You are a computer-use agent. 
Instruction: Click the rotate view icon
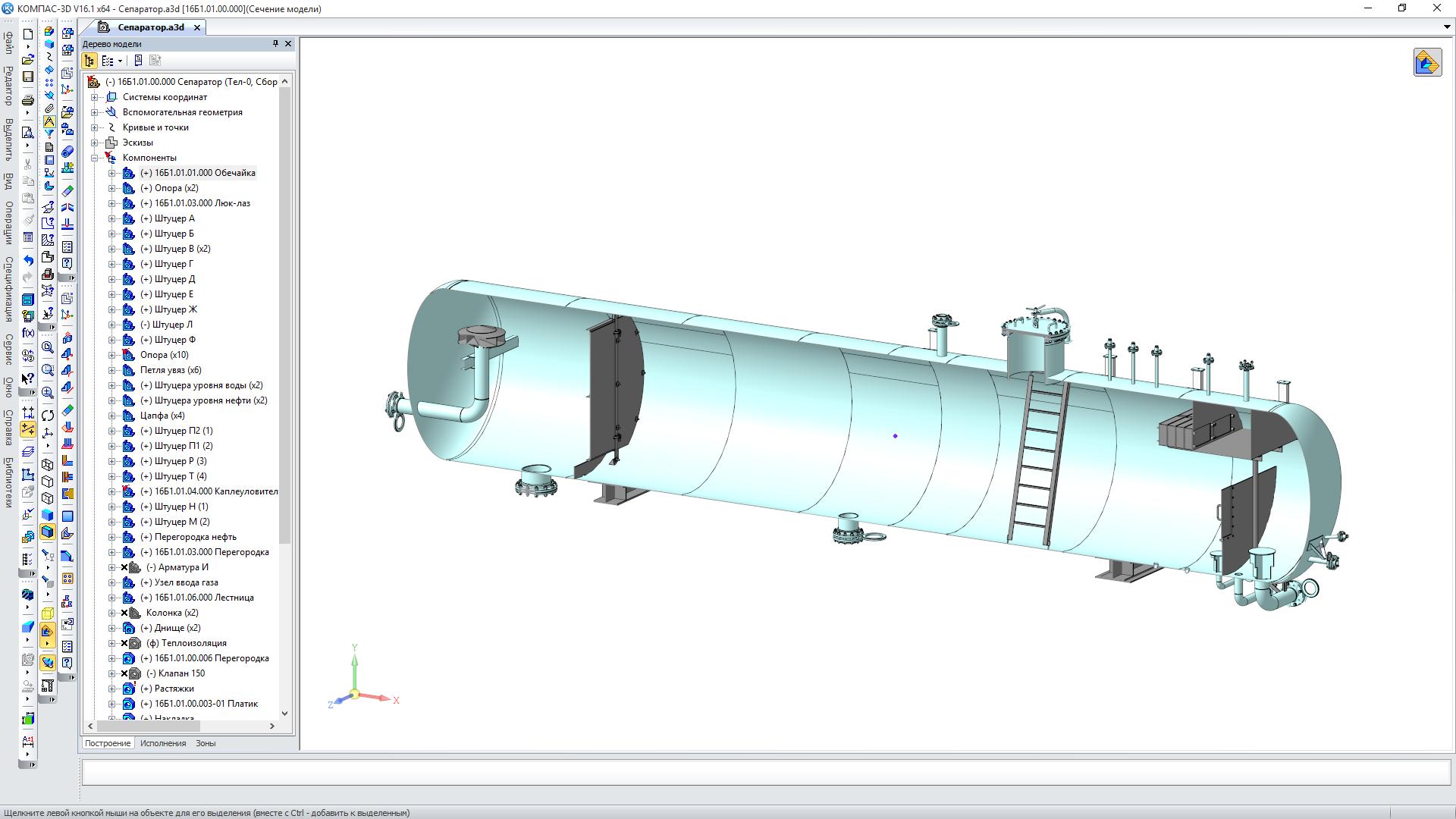(x=48, y=416)
